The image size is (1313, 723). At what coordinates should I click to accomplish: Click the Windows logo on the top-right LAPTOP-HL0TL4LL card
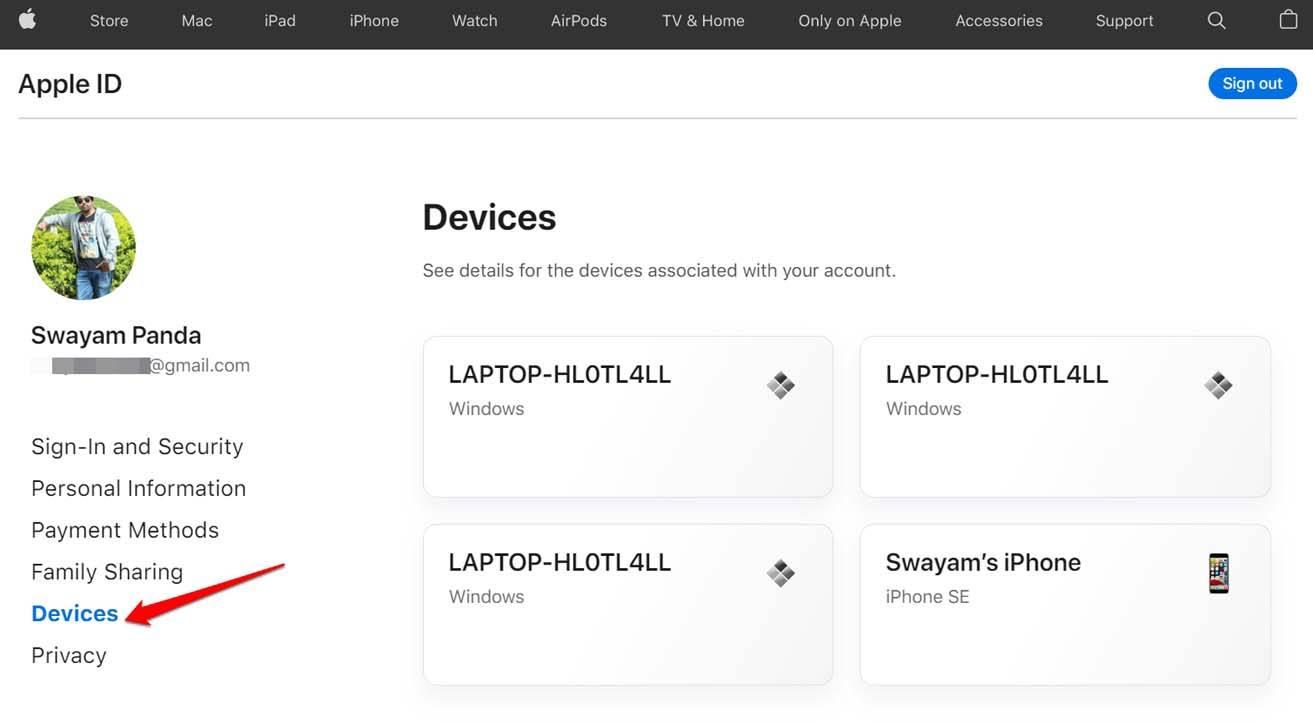(1218, 384)
